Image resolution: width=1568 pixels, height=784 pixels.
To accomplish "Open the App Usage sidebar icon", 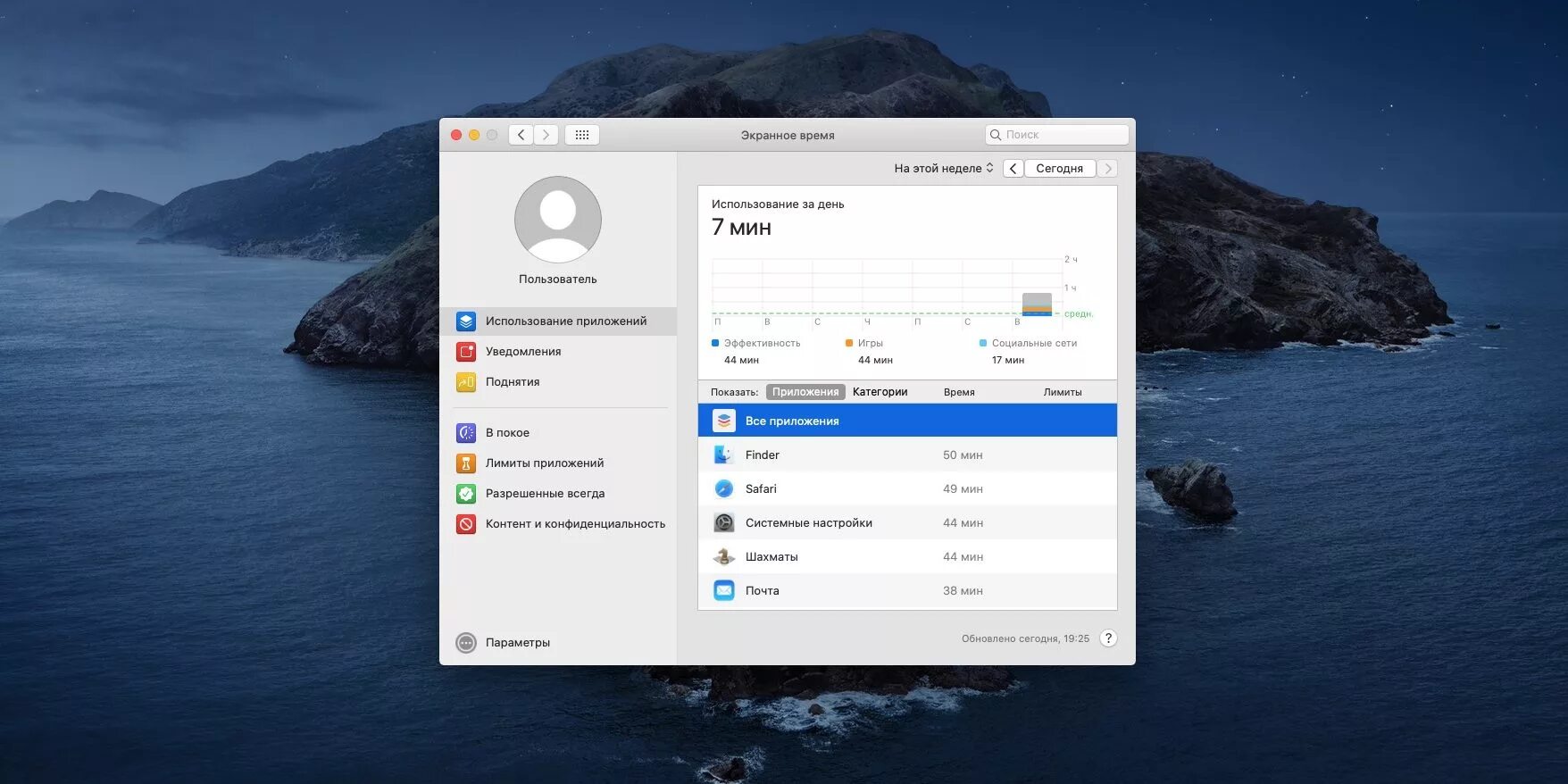I will [466, 321].
